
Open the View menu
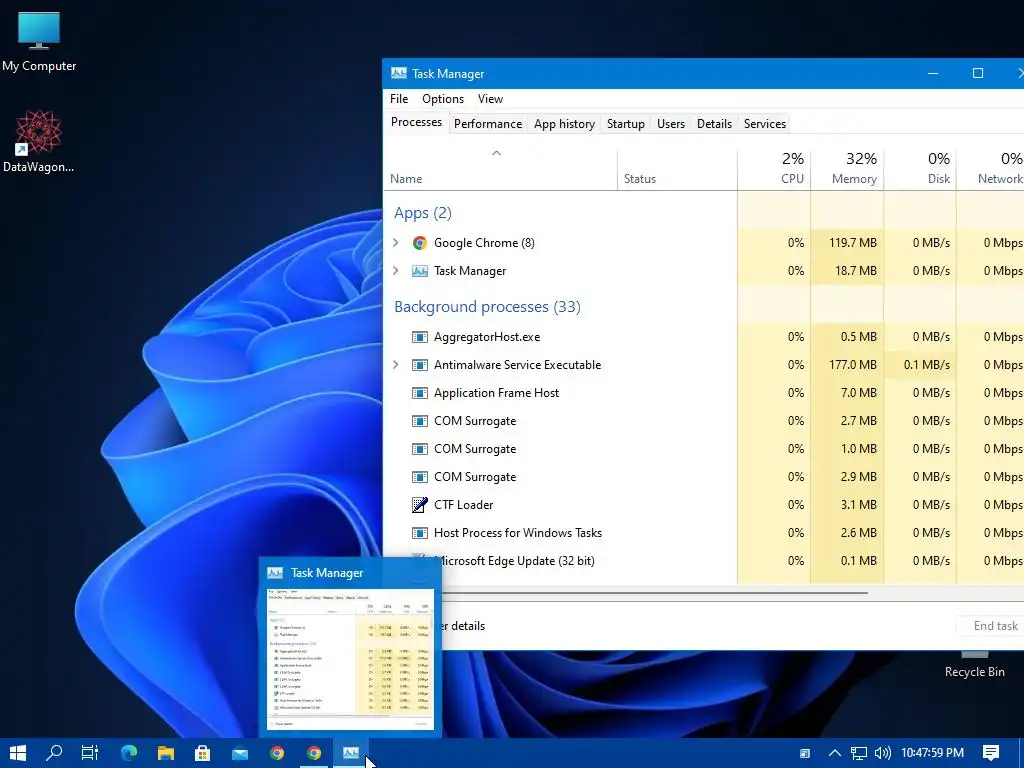490,99
